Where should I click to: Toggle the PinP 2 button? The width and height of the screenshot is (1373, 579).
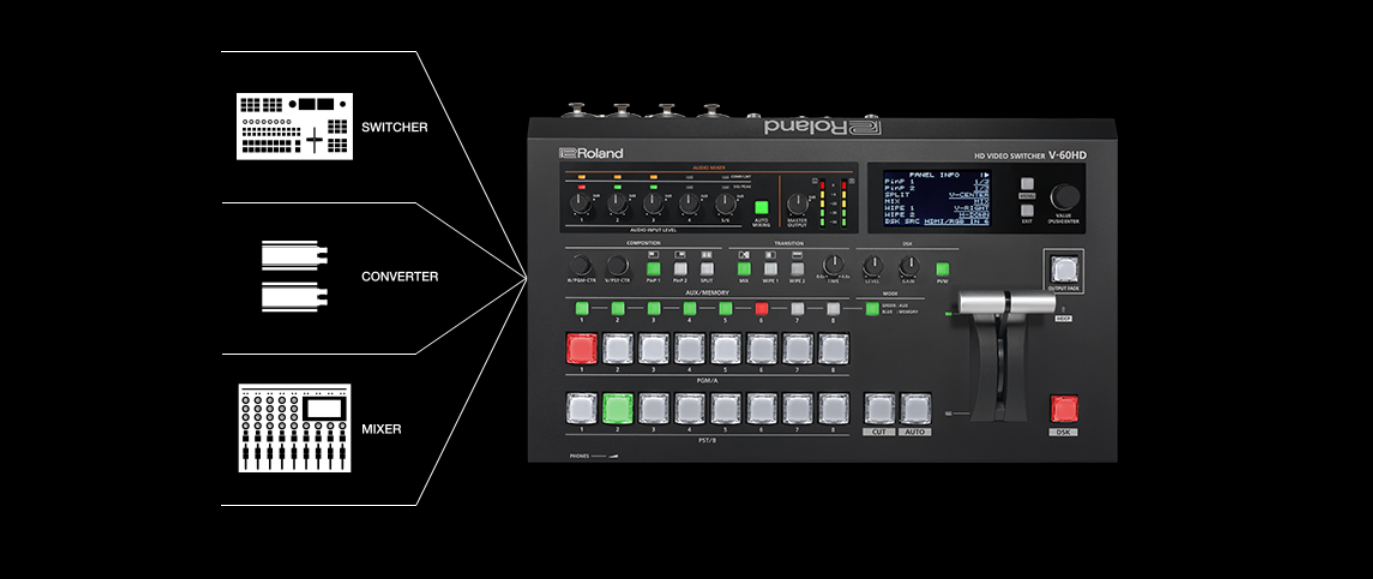click(680, 268)
